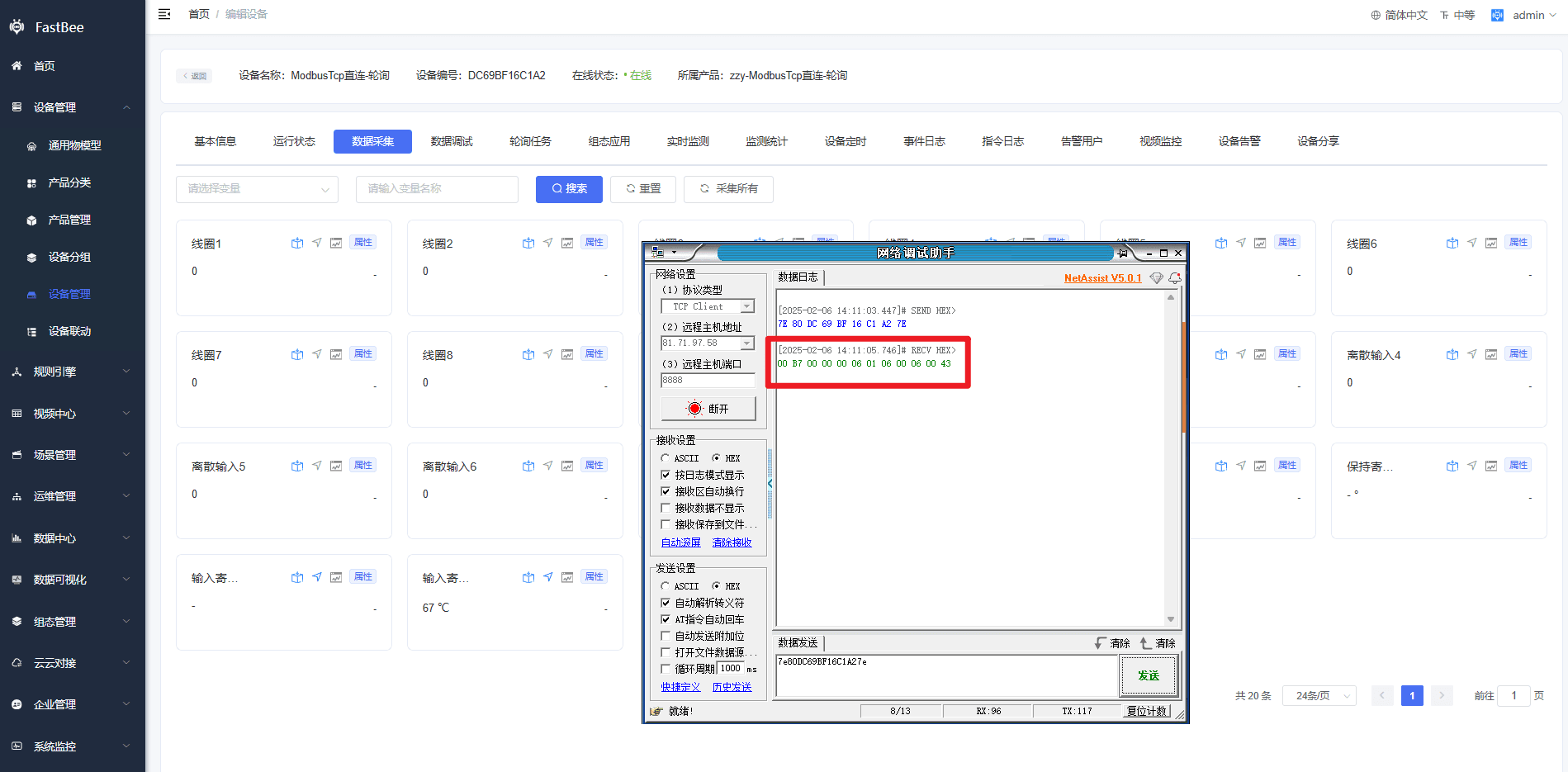Click the diamond icon in NetAssist header
This screenshot has width=1568, height=772.
click(1157, 278)
